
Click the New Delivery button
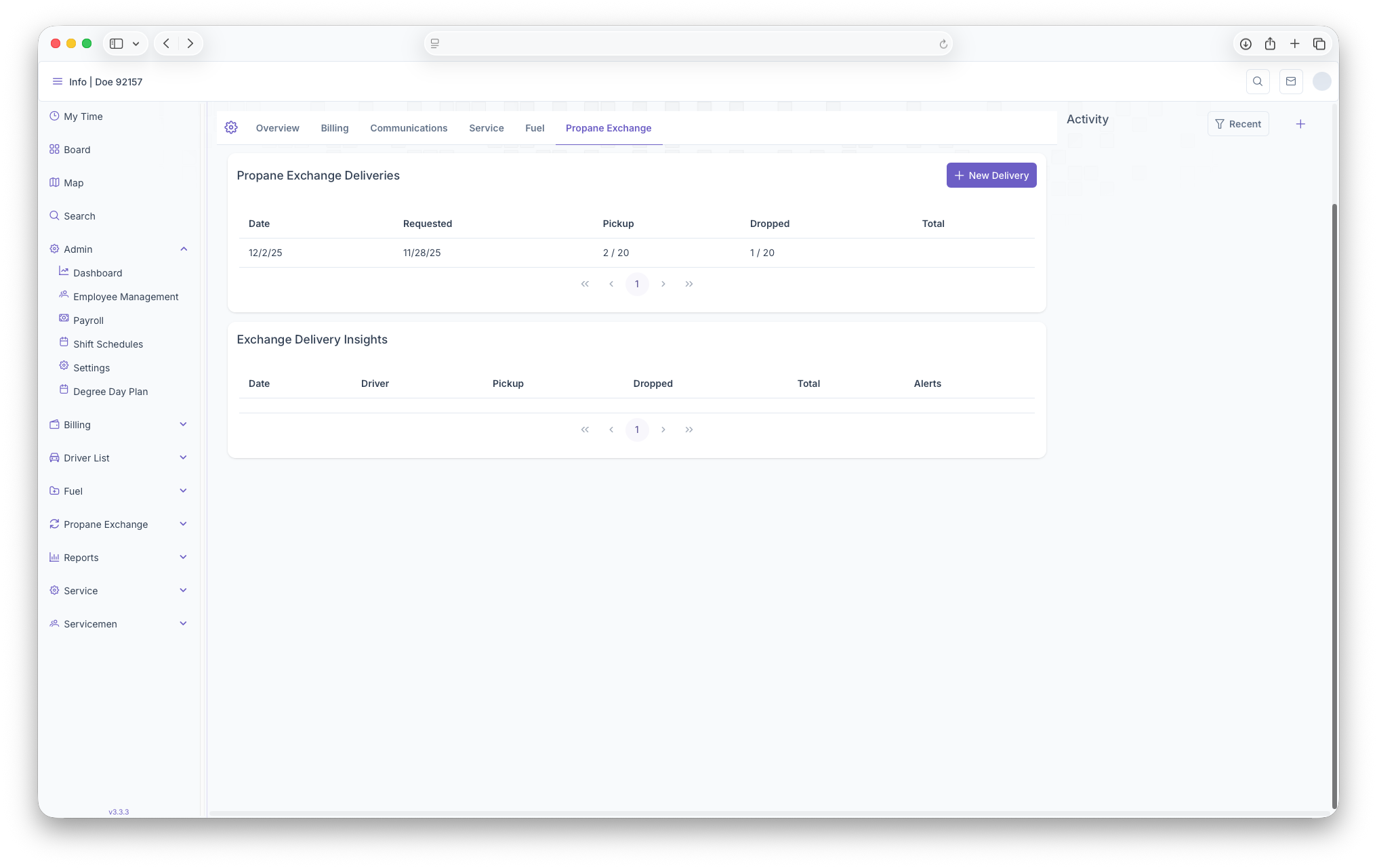click(991, 175)
